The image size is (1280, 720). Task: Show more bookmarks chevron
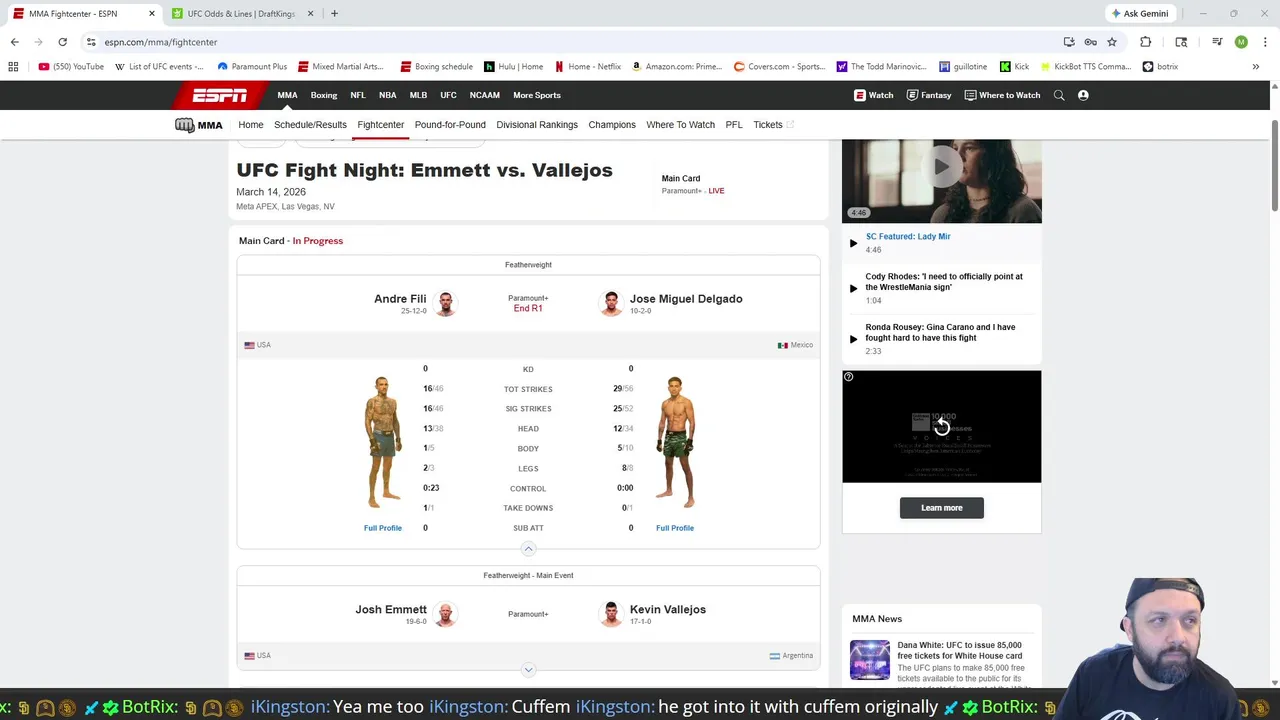(1255, 66)
